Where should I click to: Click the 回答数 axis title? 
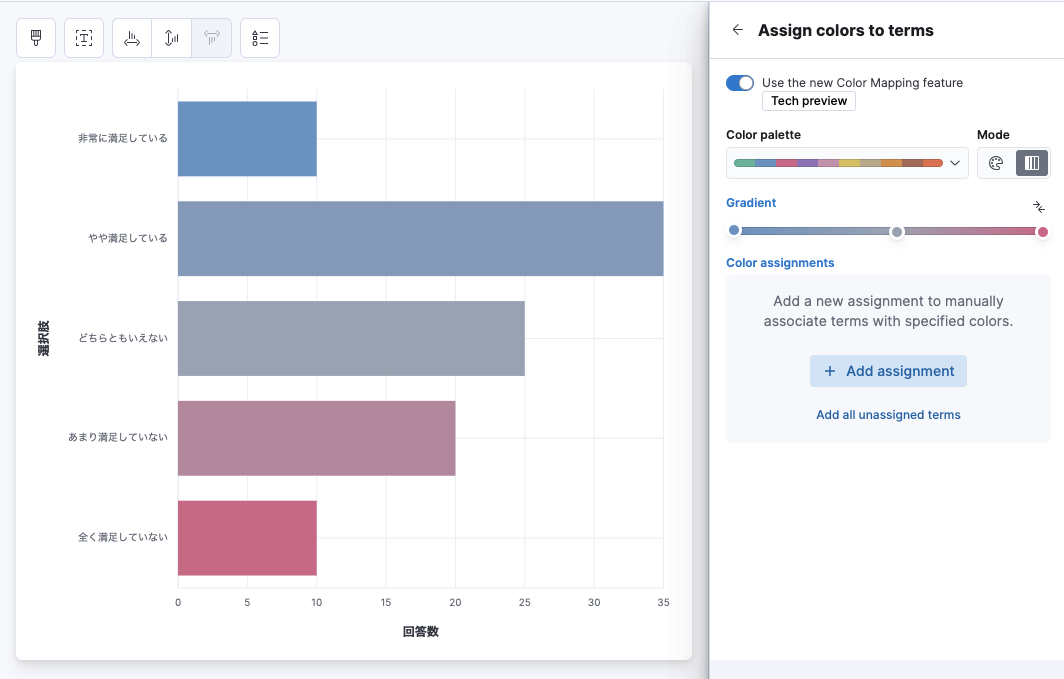tap(421, 632)
